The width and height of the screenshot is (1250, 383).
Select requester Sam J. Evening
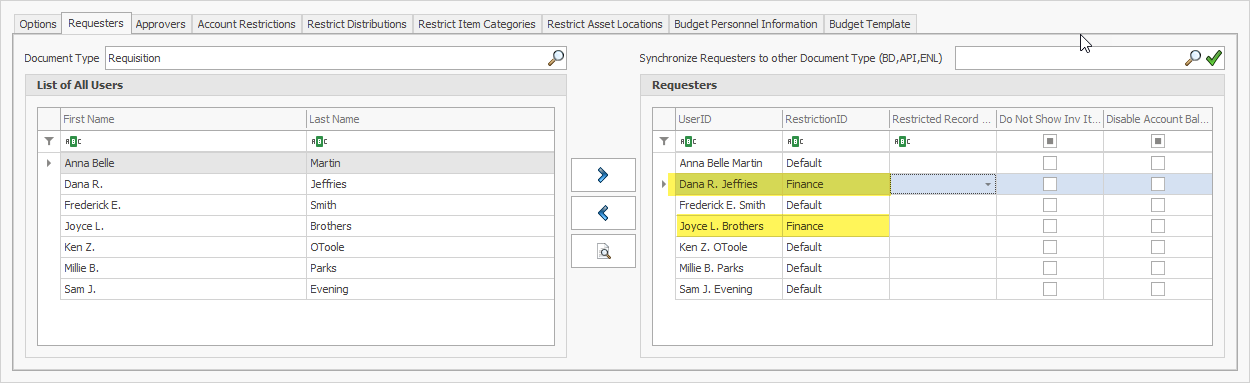[x=728, y=289]
